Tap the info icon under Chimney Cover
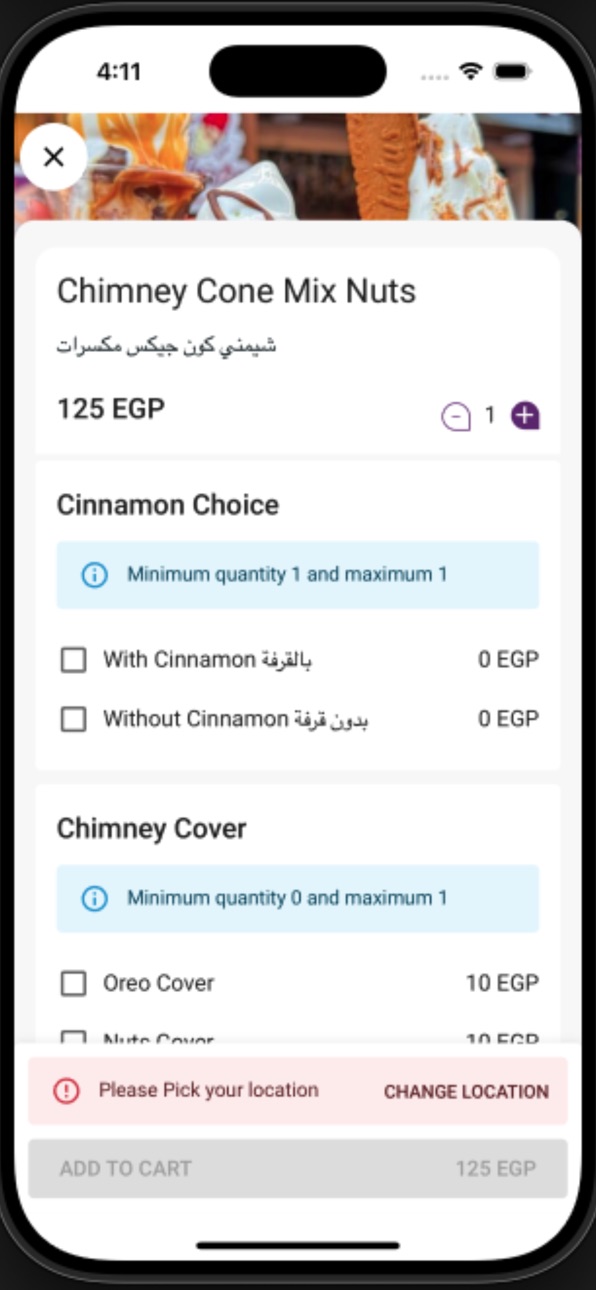This screenshot has width=596, height=1290. coord(94,898)
